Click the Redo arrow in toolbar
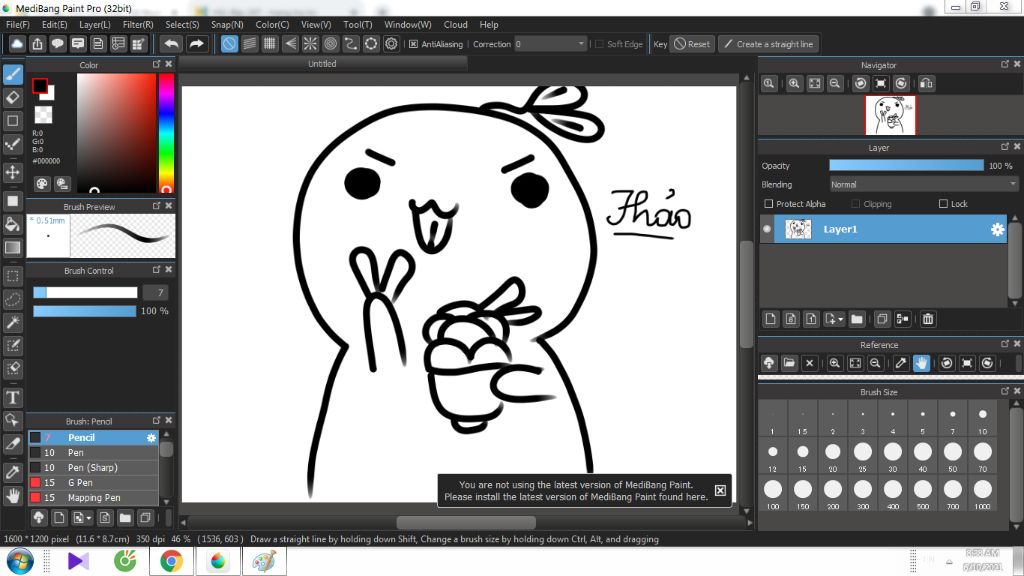Screen dimensions: 1024x576 click(x=196, y=44)
